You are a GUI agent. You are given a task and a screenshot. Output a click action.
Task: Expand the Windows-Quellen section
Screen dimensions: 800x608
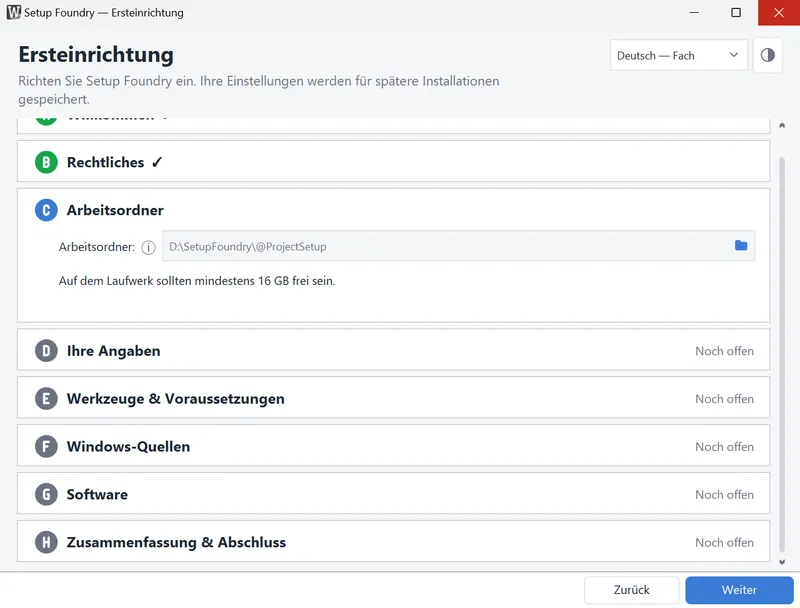pos(393,446)
